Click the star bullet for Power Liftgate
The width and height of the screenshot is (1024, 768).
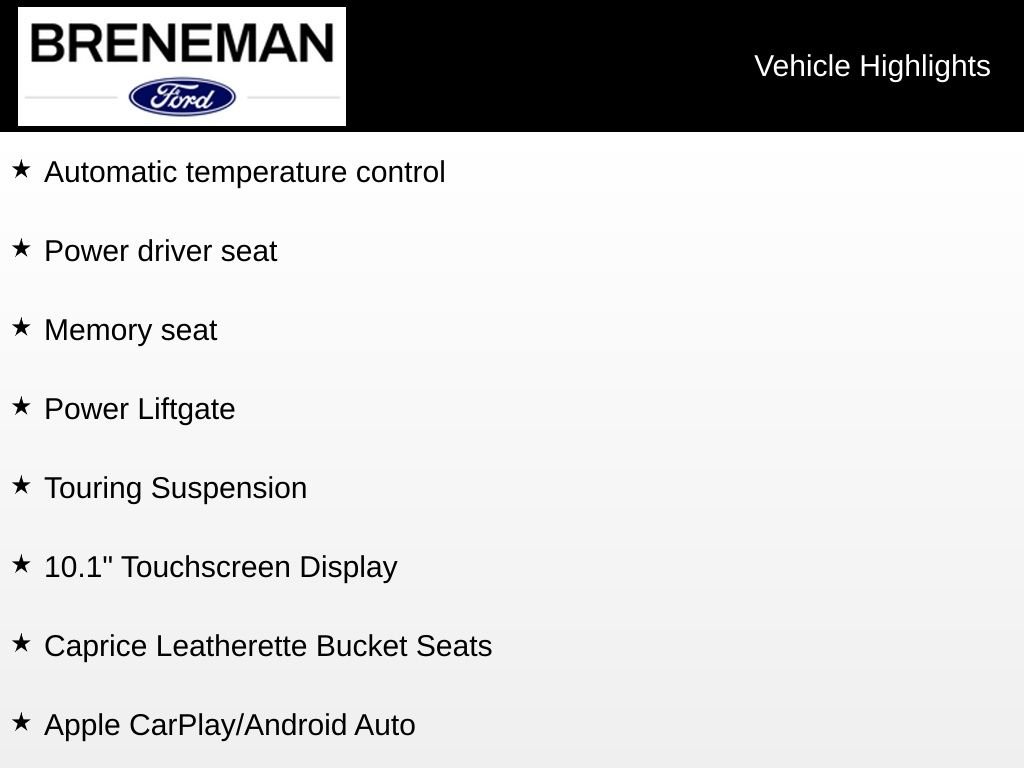[x=21, y=406]
